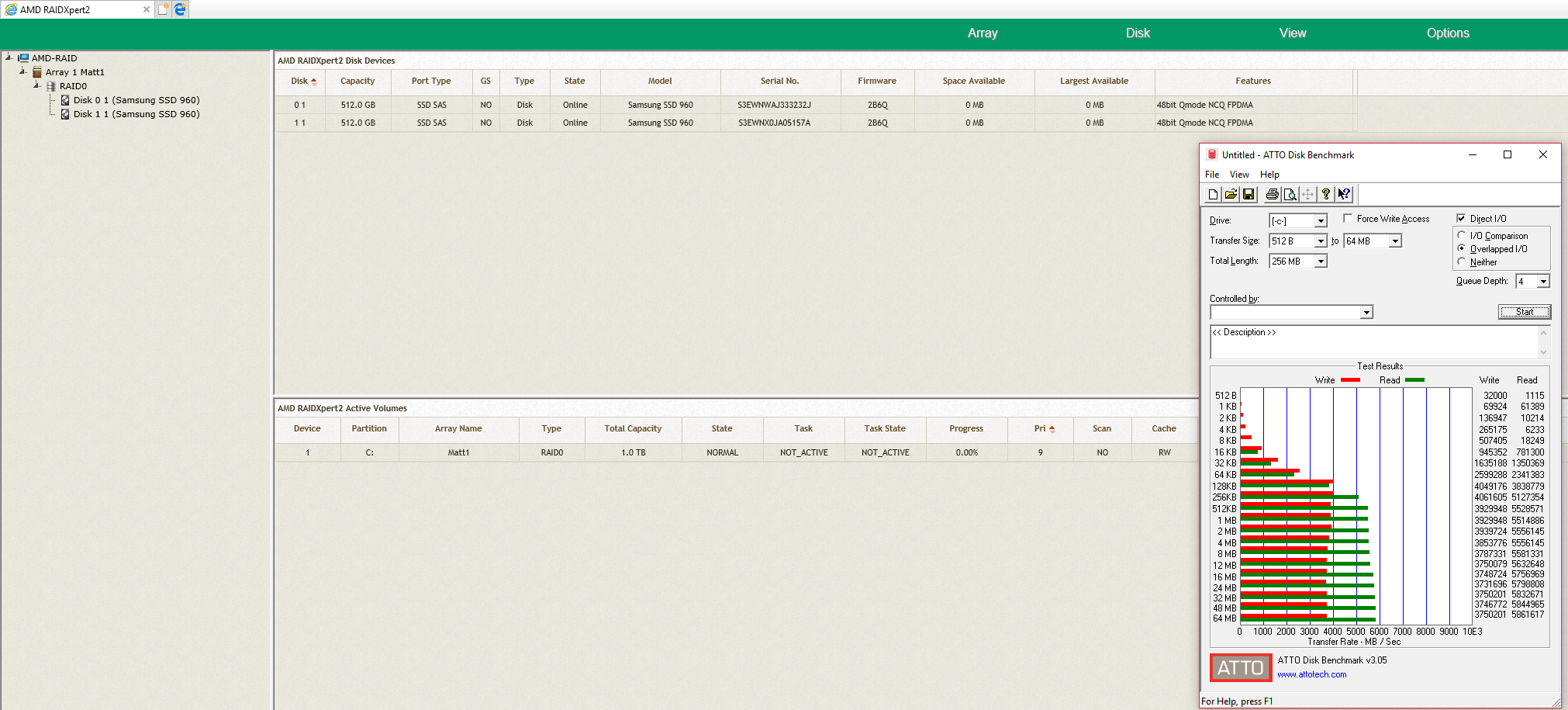Click the Disk 1 1 drive icon in tree

tap(65, 114)
